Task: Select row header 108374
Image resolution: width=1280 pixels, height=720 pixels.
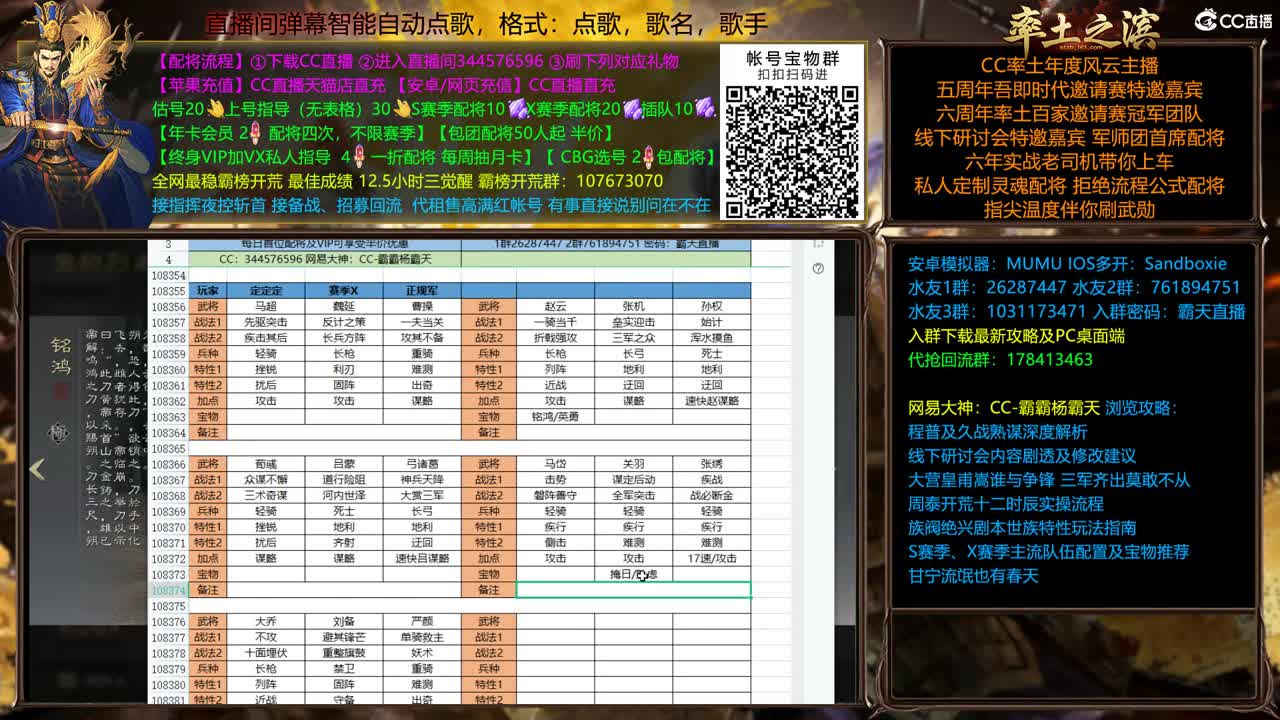Action: tap(168, 590)
